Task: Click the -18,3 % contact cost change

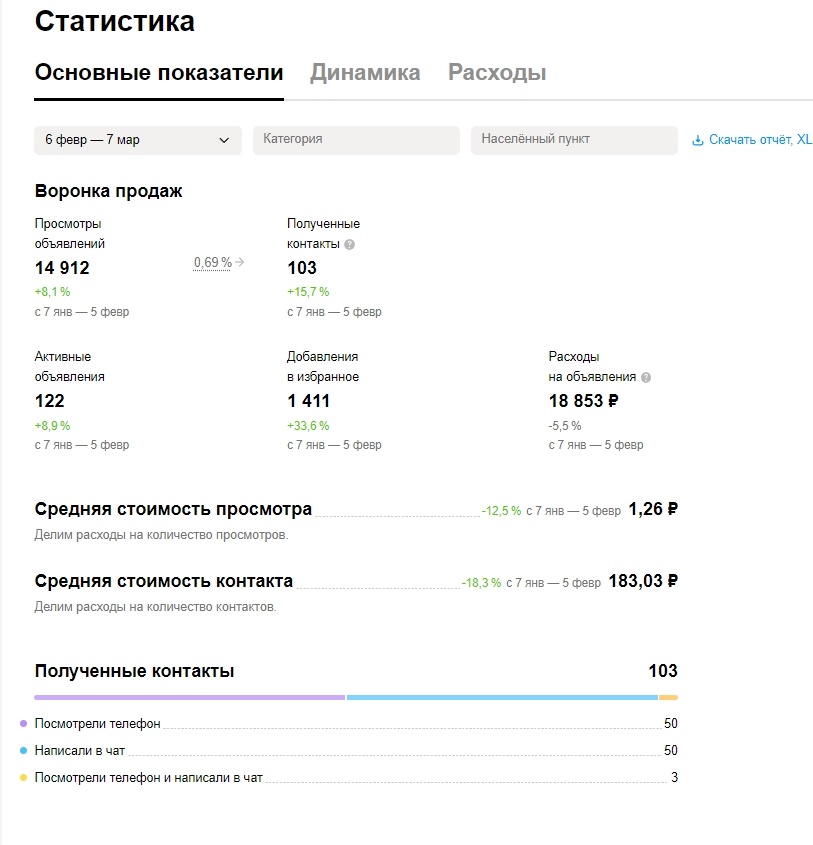Action: 481,583
